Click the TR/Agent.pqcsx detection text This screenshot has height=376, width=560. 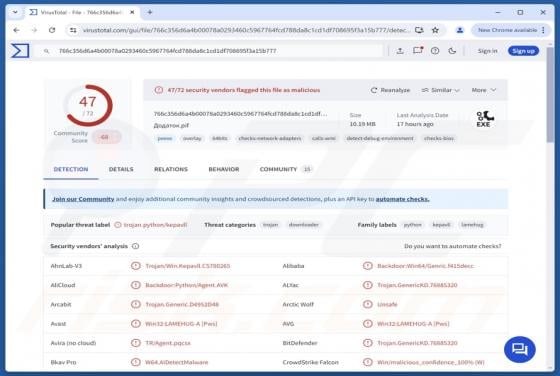(x=168, y=343)
